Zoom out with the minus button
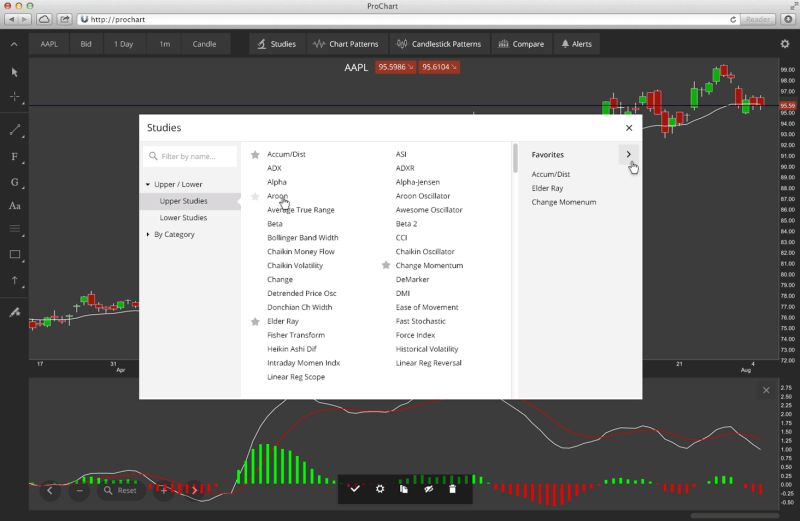The height and width of the screenshot is (521, 800). click(x=80, y=490)
